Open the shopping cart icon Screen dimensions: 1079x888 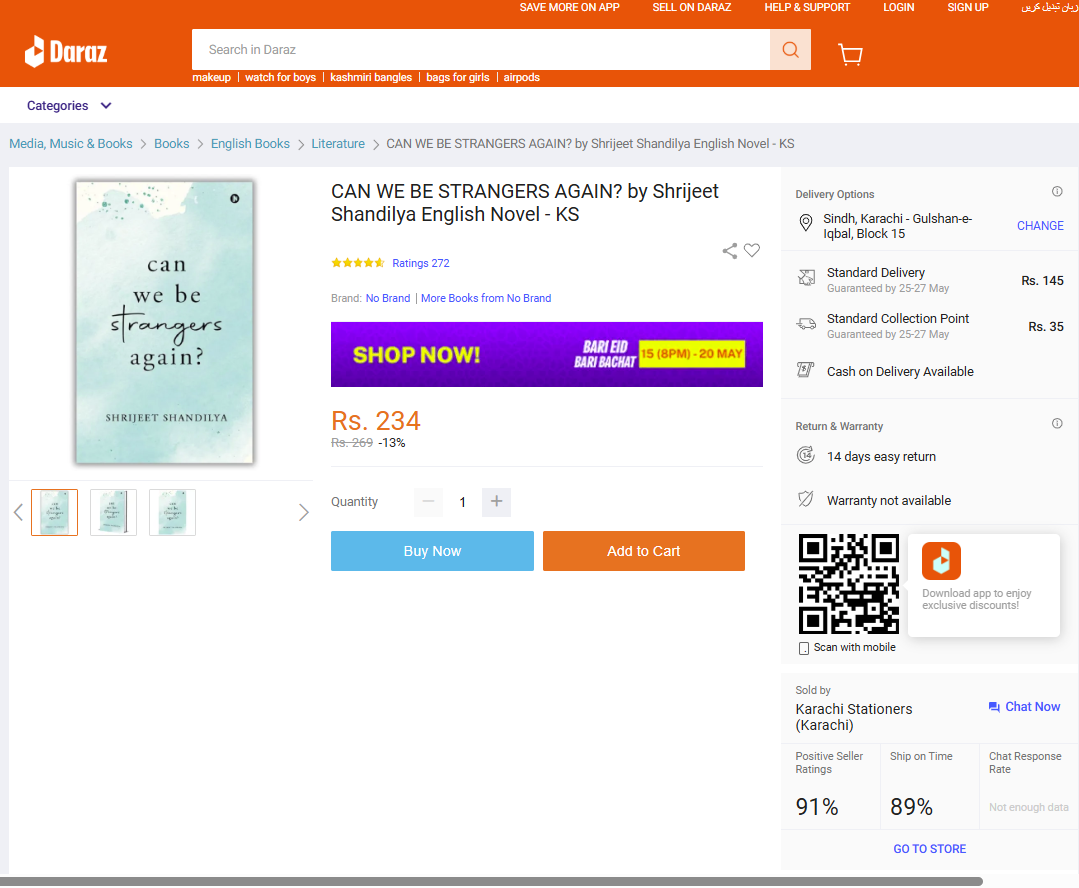tap(851, 54)
